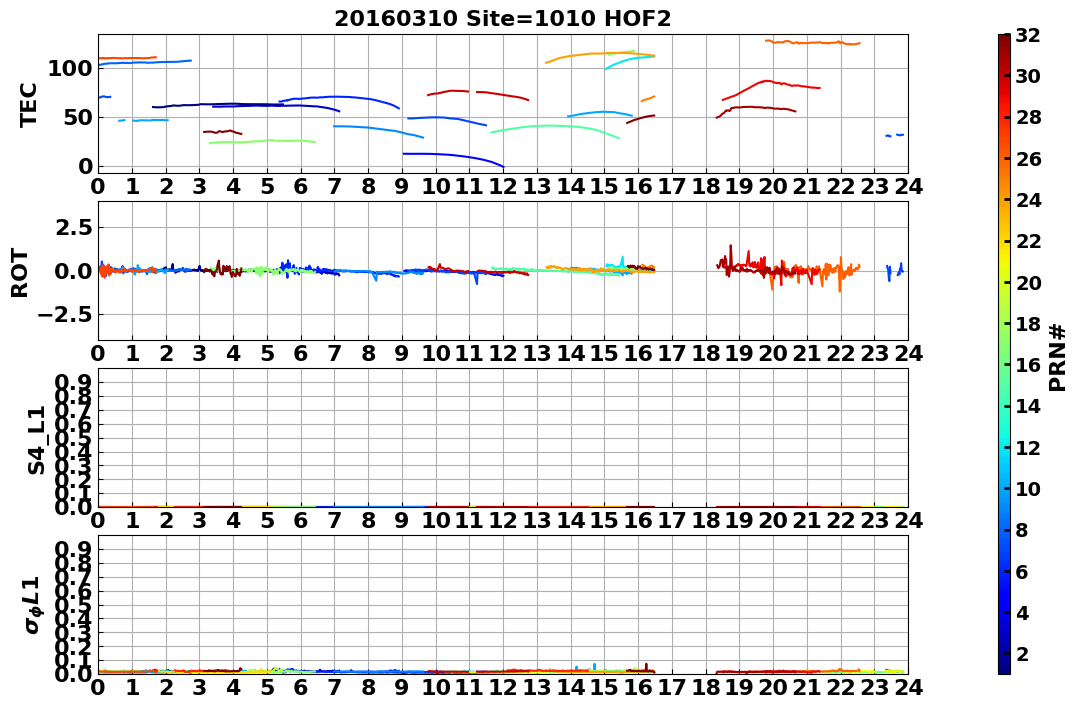Click the '28' tick on the colorbar
This screenshot has height=709, width=1077.
coord(1028,117)
